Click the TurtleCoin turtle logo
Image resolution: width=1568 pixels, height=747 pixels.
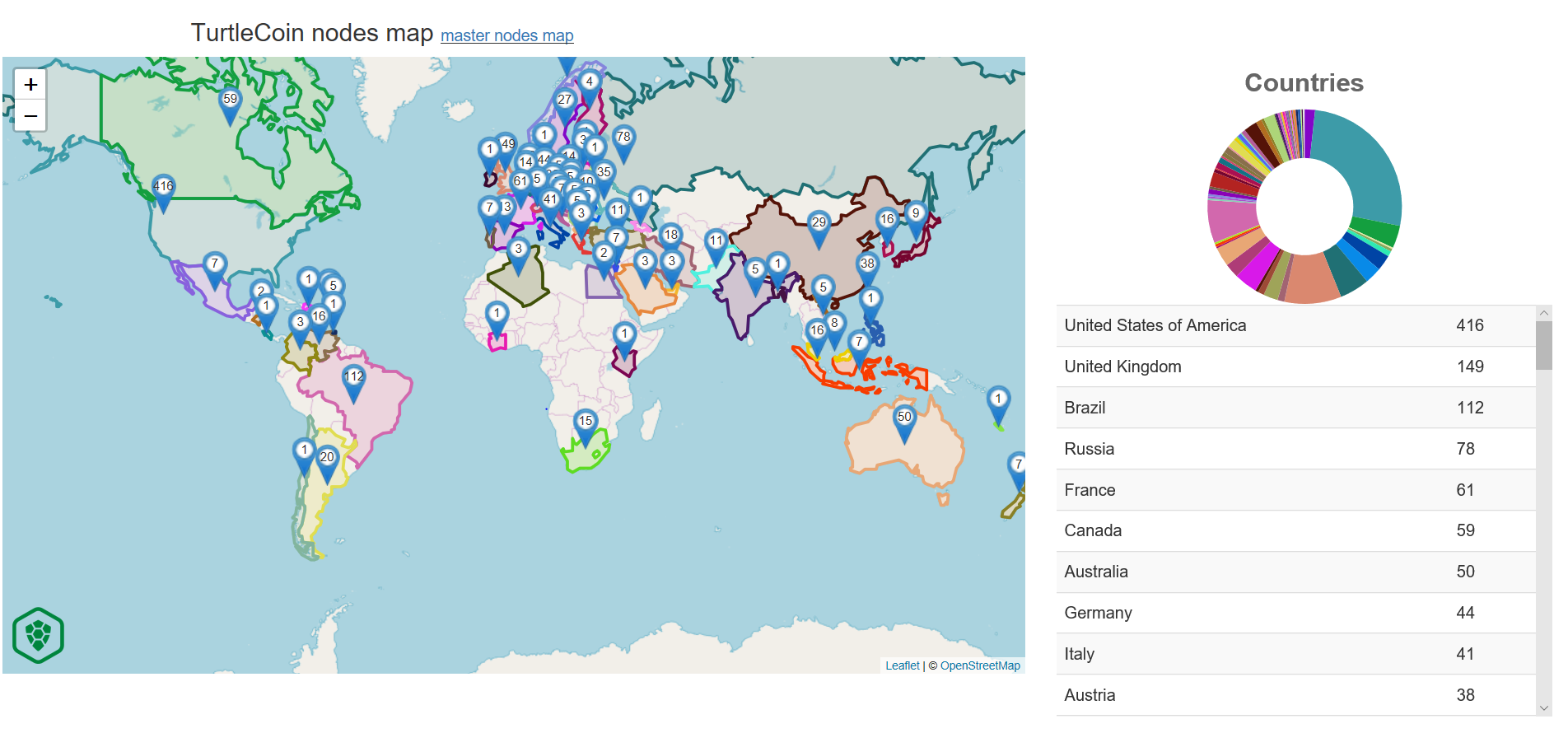click(x=38, y=635)
